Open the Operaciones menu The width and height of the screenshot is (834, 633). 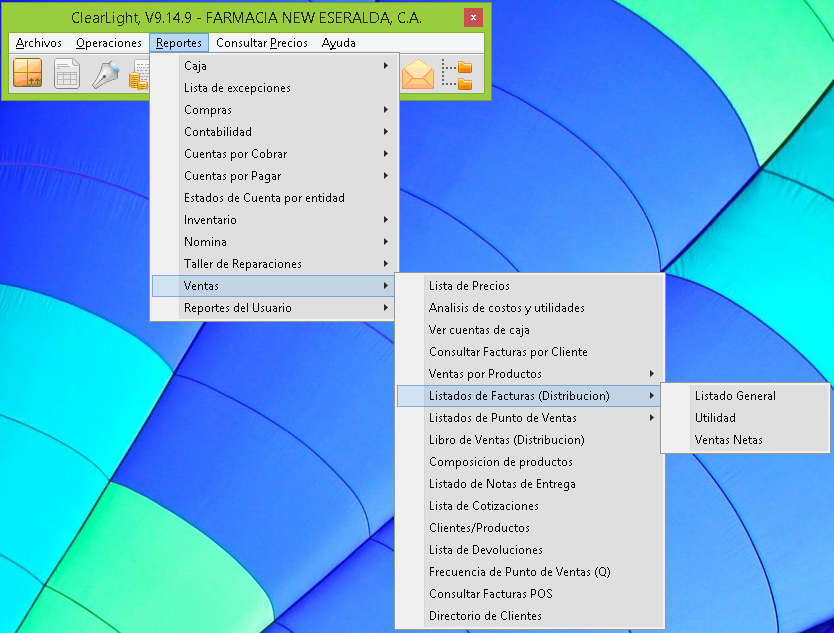tap(109, 43)
